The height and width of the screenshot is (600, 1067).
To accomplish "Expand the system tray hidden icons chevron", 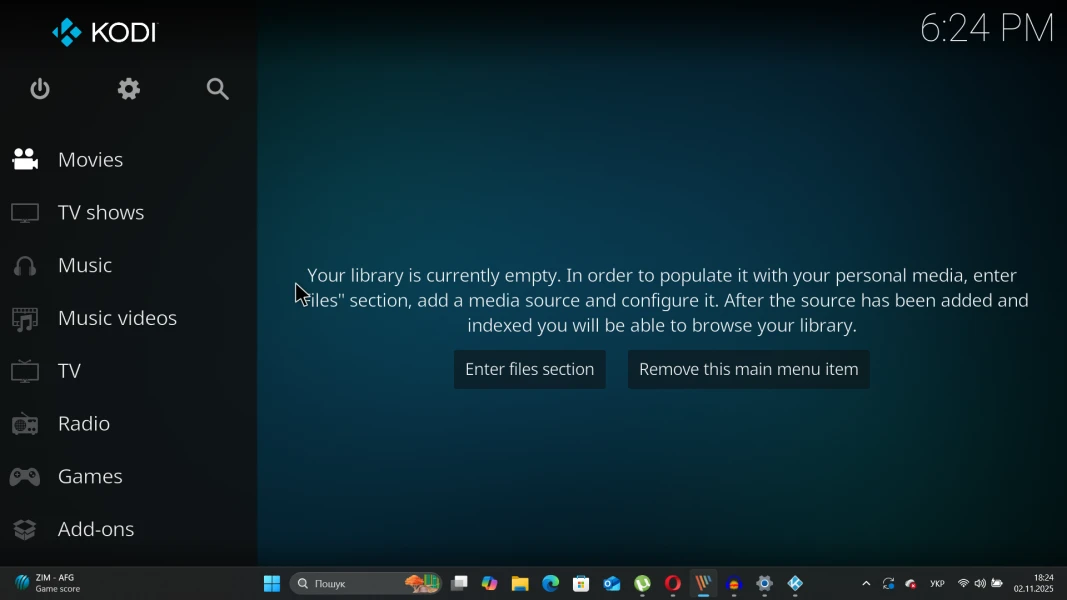I will coord(866,584).
